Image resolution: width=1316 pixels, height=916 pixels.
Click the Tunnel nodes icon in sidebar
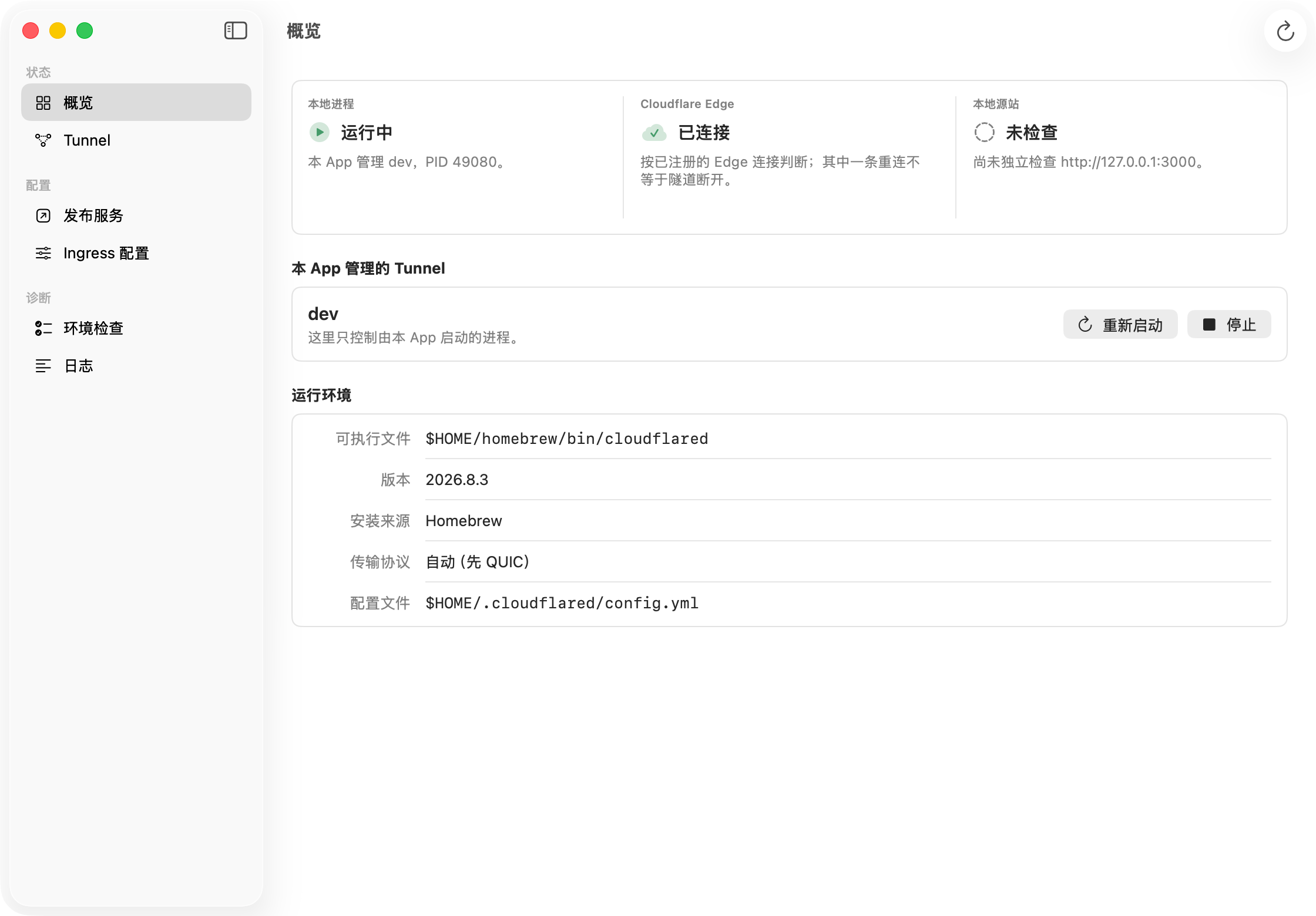[x=43, y=140]
